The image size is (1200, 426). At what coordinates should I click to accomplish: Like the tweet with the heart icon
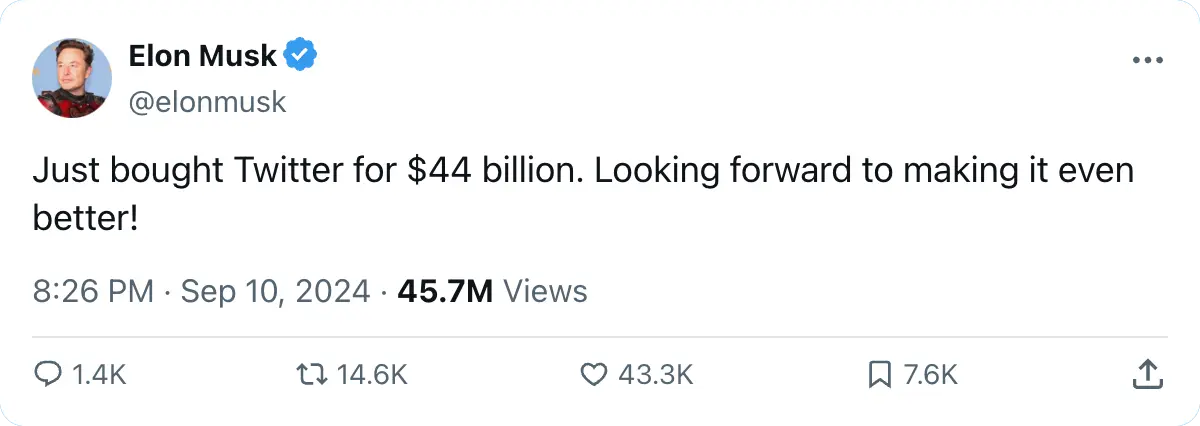[x=593, y=374]
